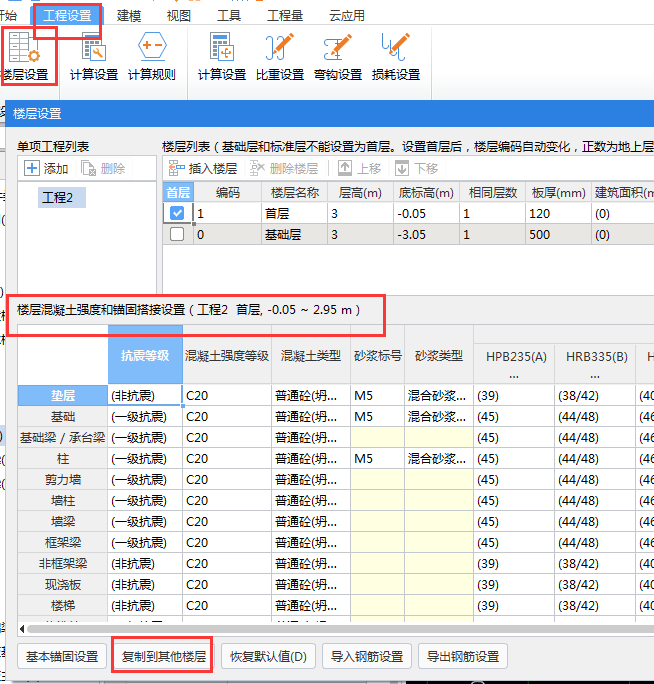
Task: Click 复制到其他楼层 button
Action: pos(163,656)
